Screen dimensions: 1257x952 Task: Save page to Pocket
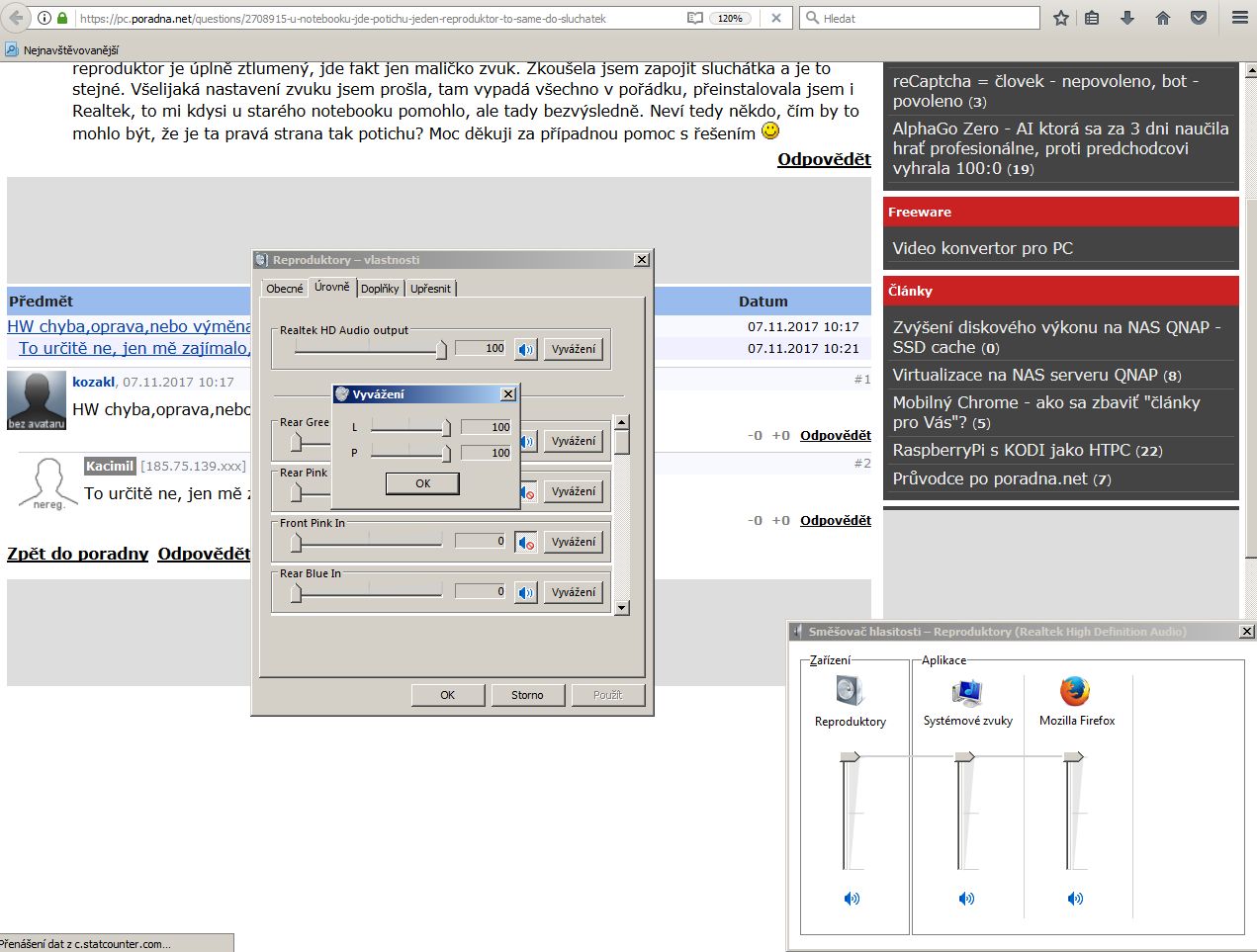point(1198,18)
